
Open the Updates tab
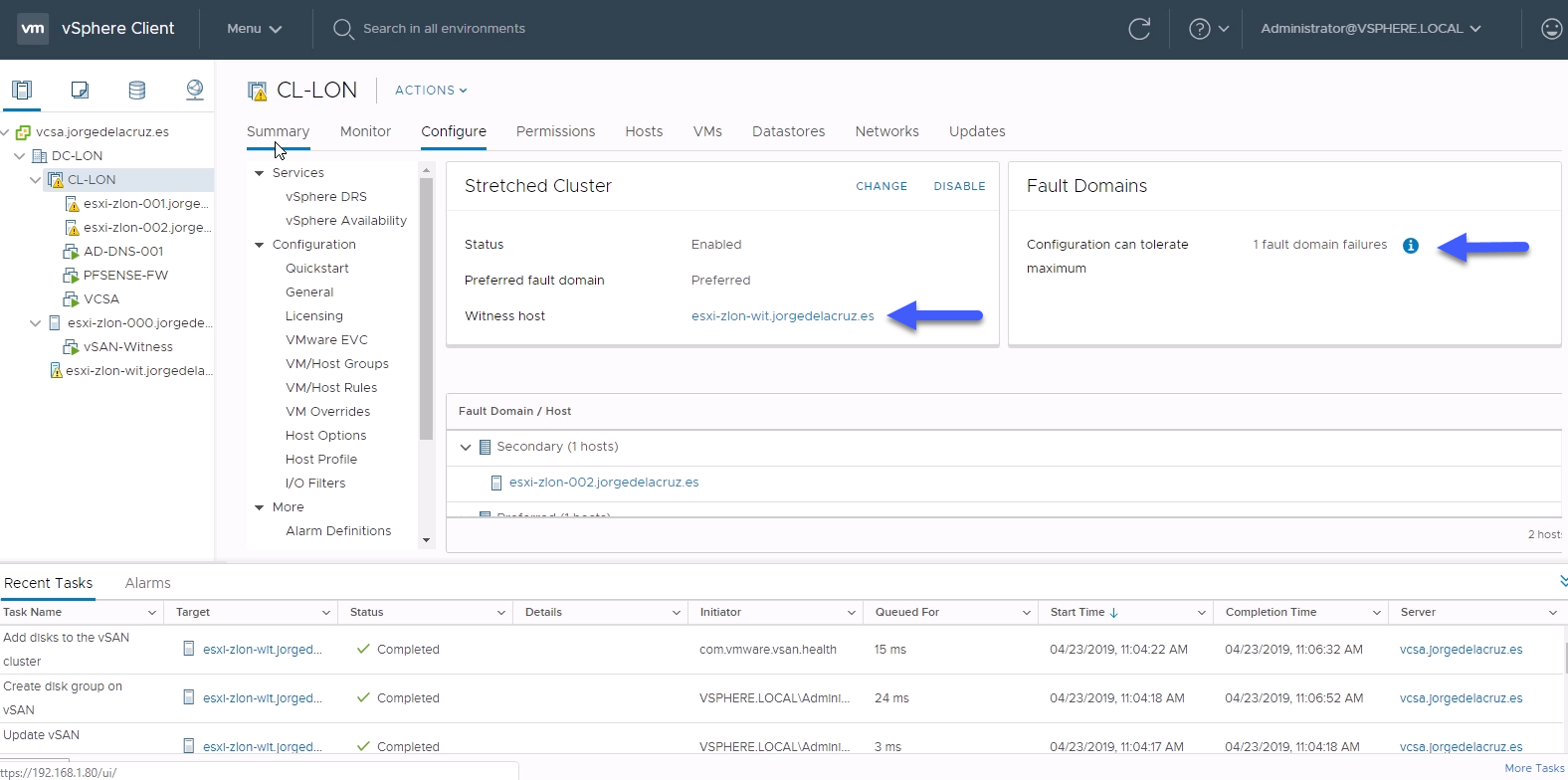click(977, 131)
